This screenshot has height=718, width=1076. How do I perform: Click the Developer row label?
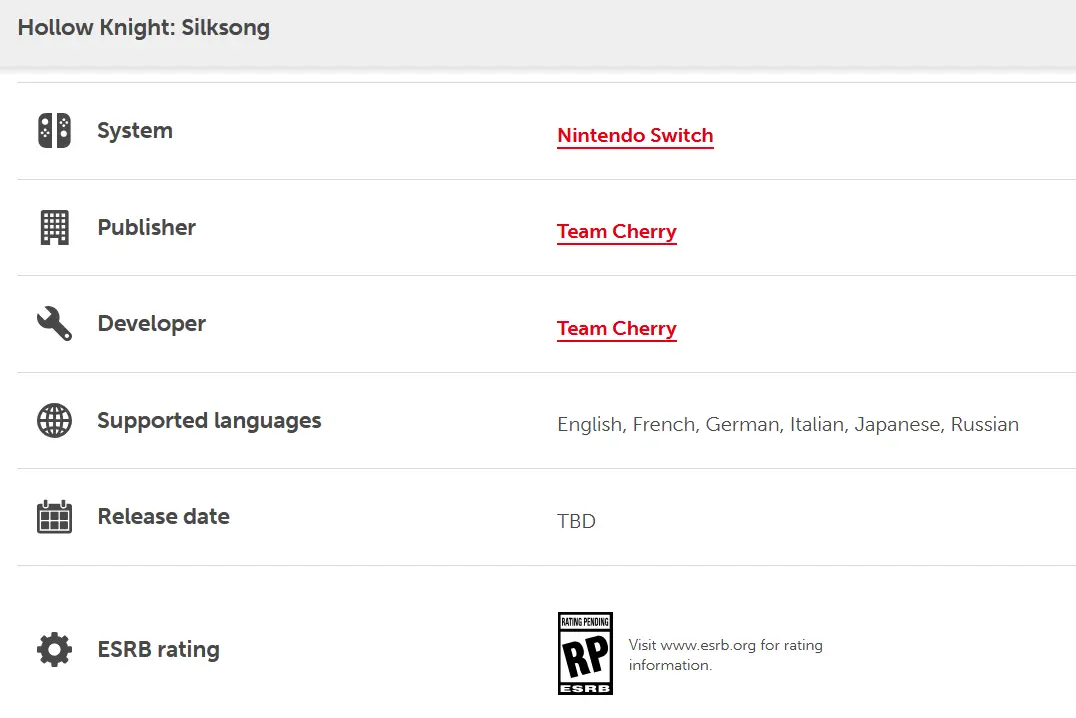(x=152, y=323)
